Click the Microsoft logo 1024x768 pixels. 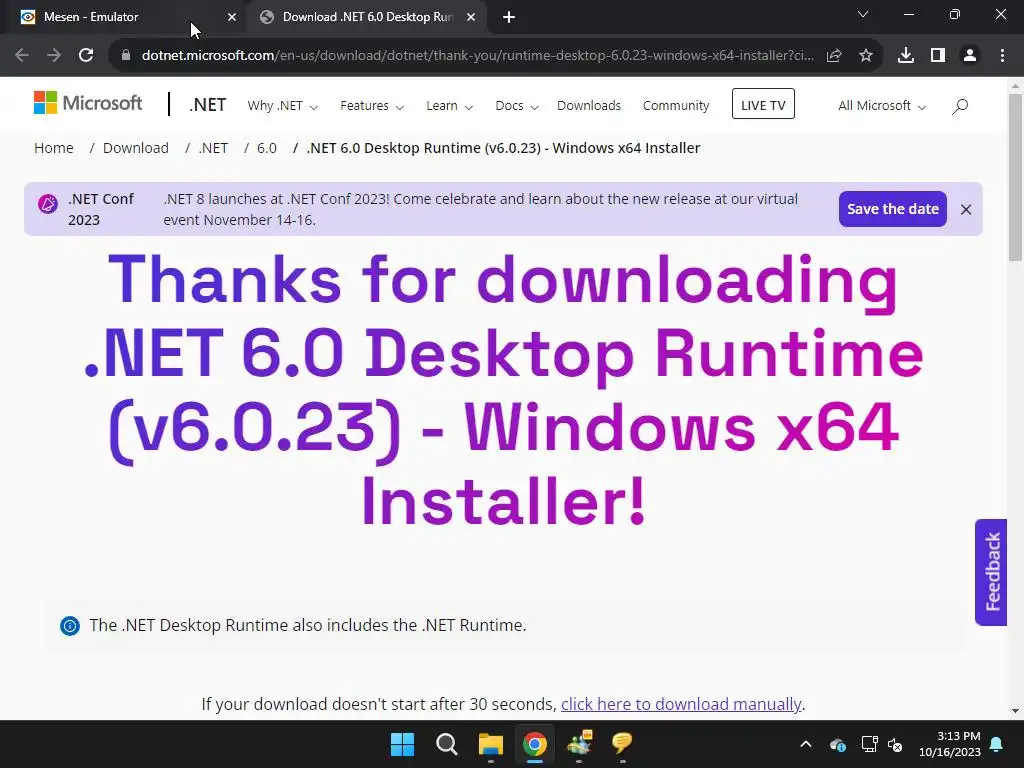[x=88, y=103]
